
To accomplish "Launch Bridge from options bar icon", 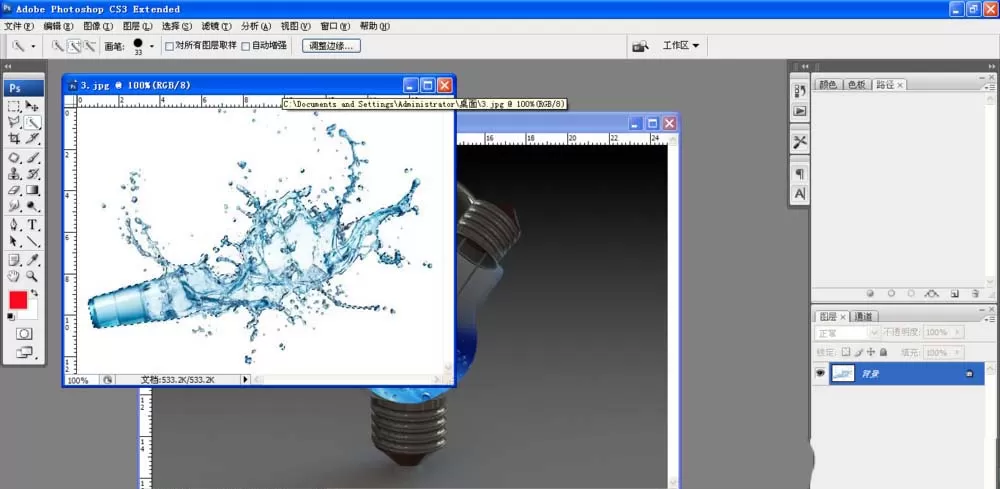I will (x=640, y=46).
